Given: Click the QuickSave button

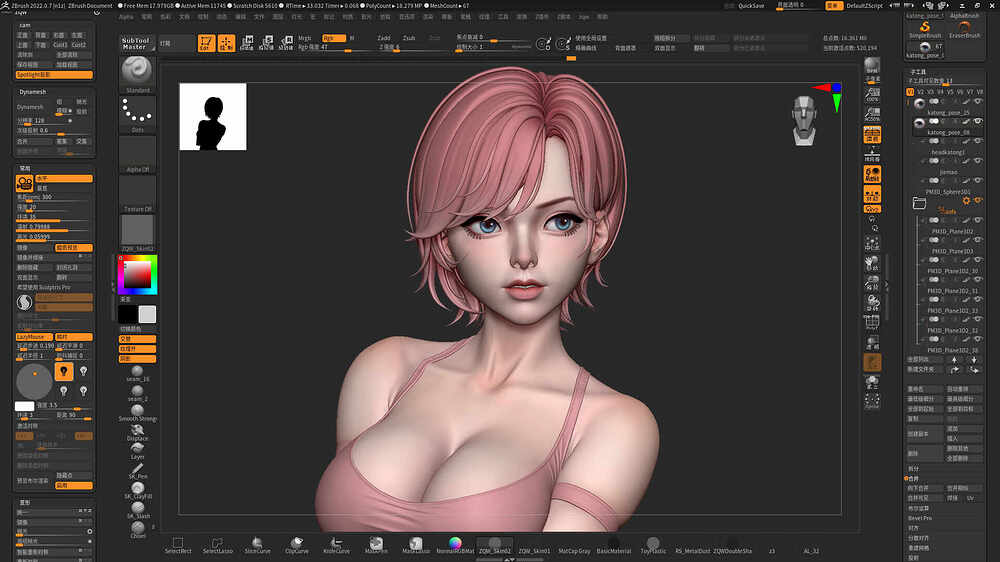Looking at the screenshot, I should click(751, 6).
